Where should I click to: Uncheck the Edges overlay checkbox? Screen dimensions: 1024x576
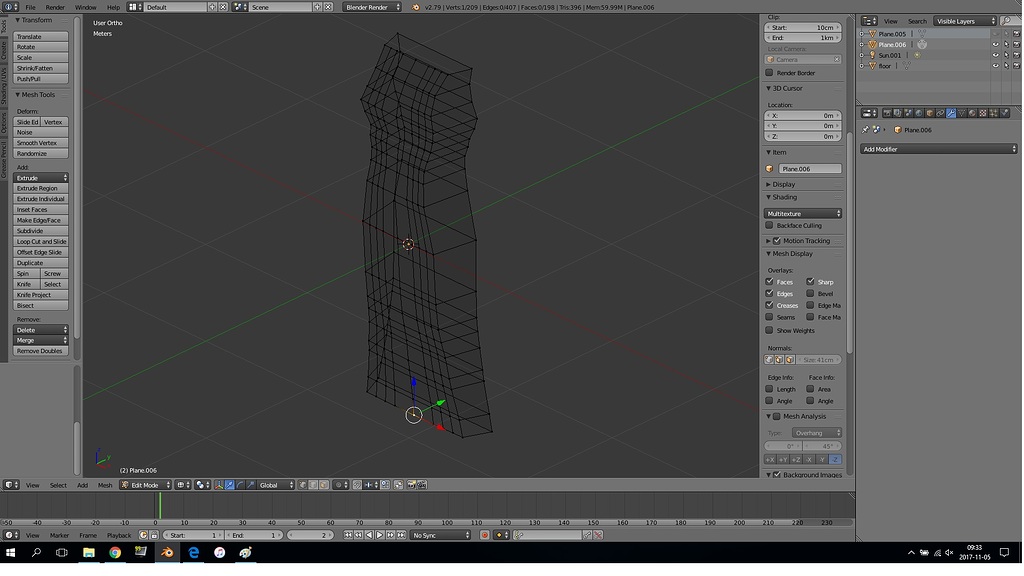tap(769, 293)
